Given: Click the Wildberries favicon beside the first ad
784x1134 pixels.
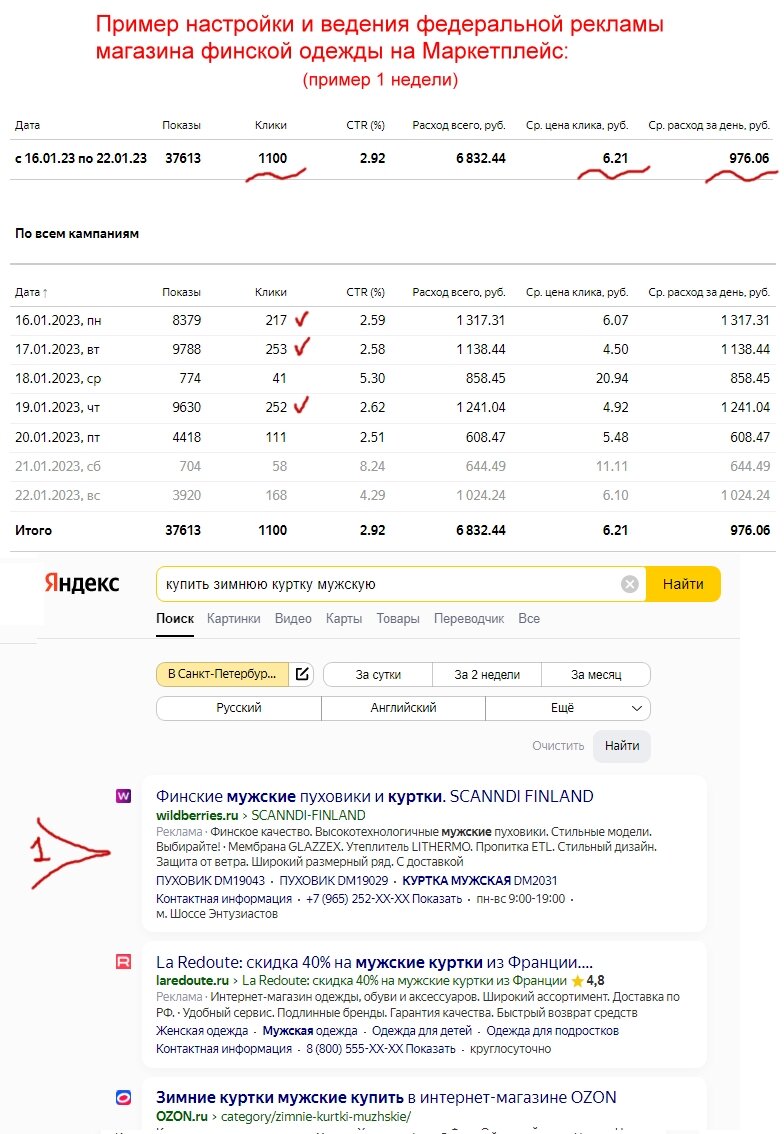Looking at the screenshot, I should pyautogui.click(x=124, y=796).
